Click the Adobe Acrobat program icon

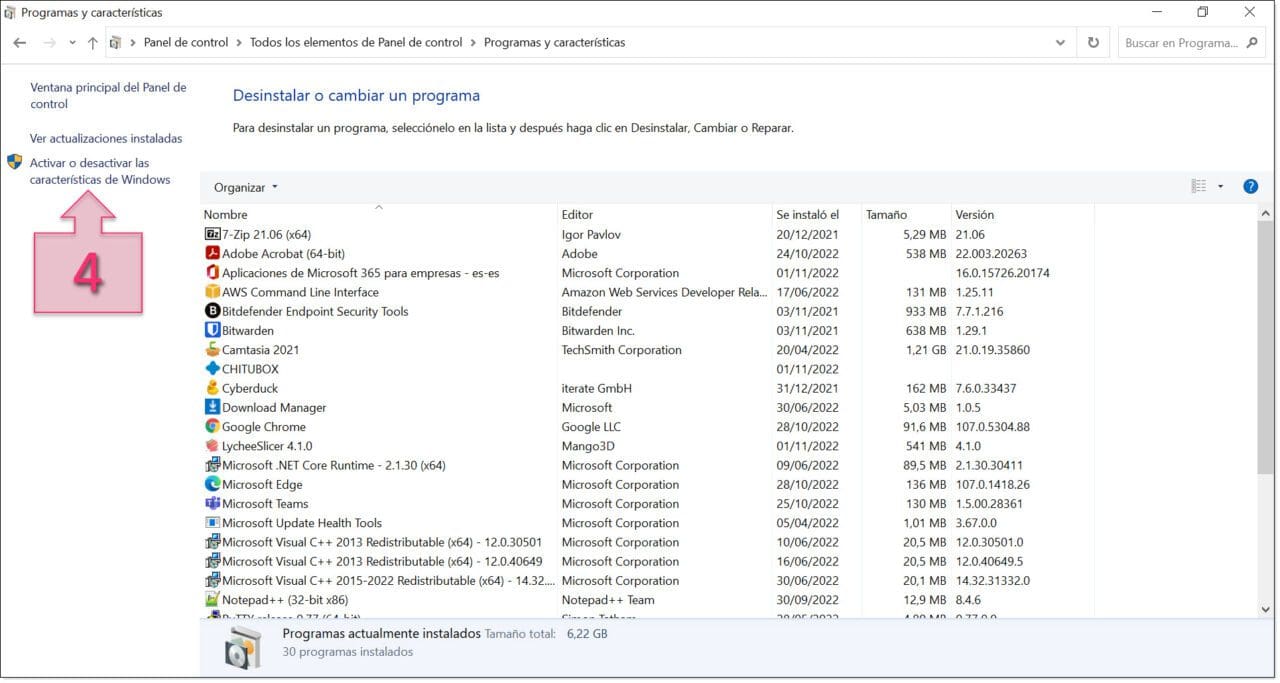point(212,254)
